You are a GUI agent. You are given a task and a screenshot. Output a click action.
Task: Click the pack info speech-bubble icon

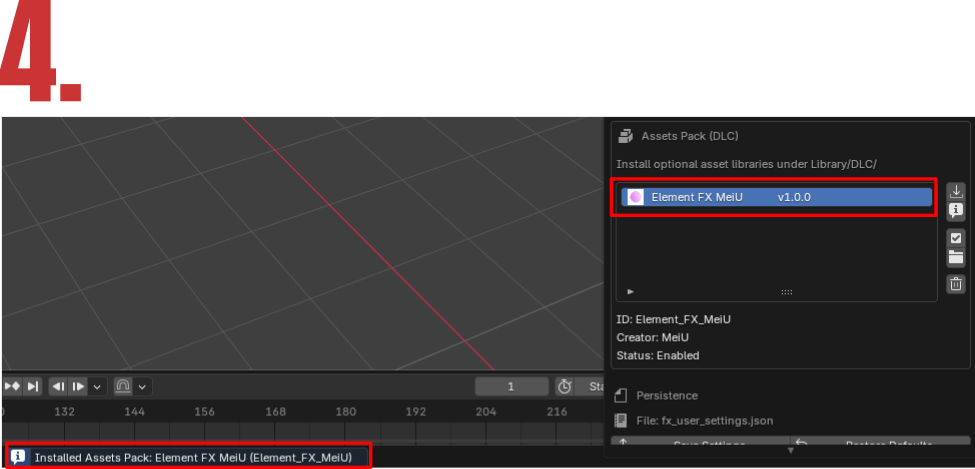point(956,211)
